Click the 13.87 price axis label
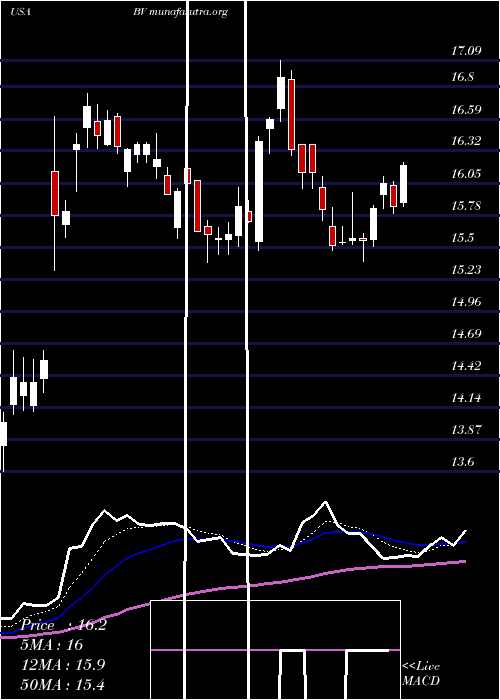This screenshot has width=500, height=700. [466, 430]
